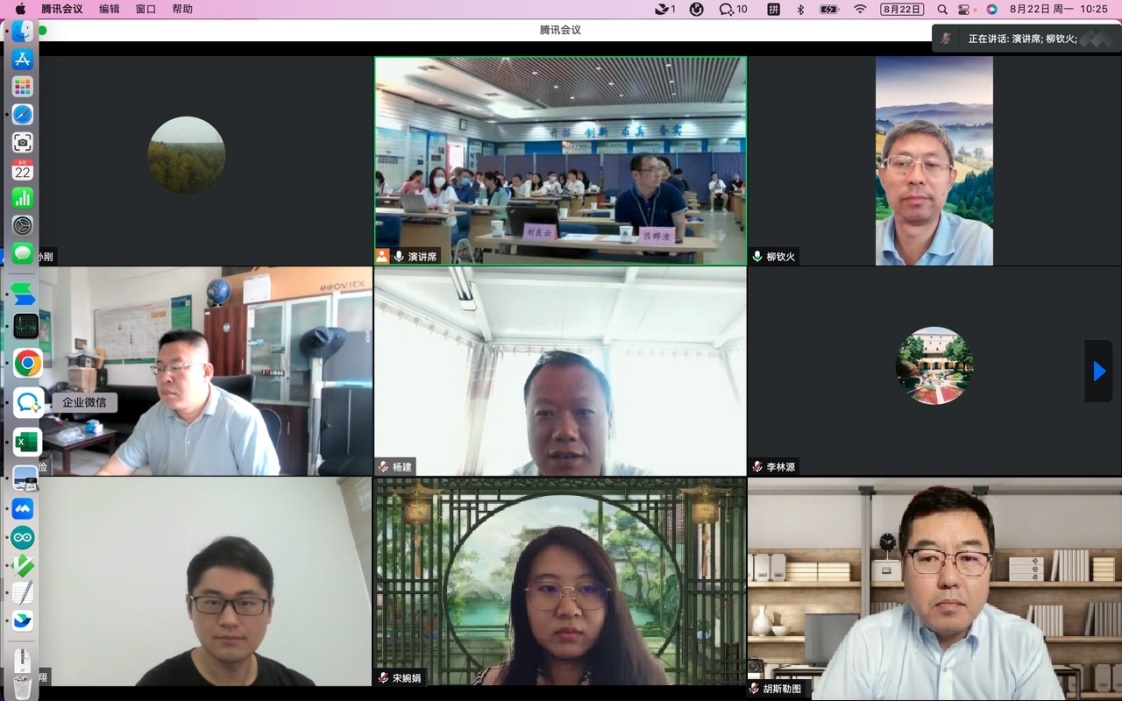Open the 企业微信 app in dock
The image size is (1122, 701).
pos(27,403)
